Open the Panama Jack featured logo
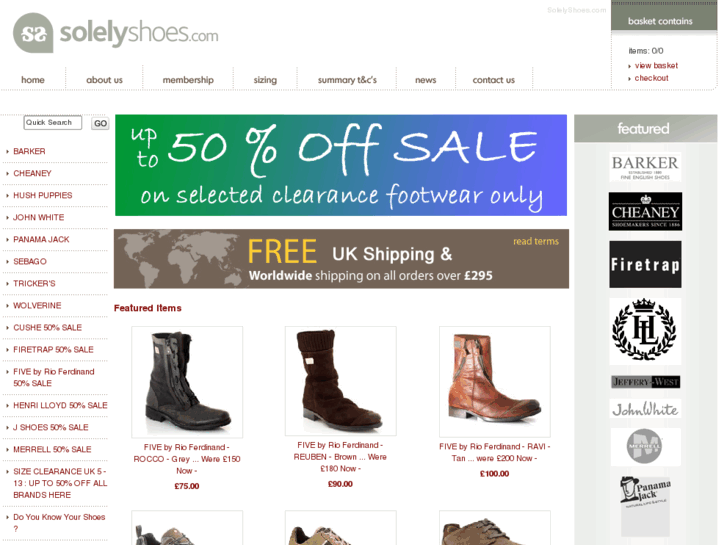Screen dimensions: 727x545 [645, 506]
